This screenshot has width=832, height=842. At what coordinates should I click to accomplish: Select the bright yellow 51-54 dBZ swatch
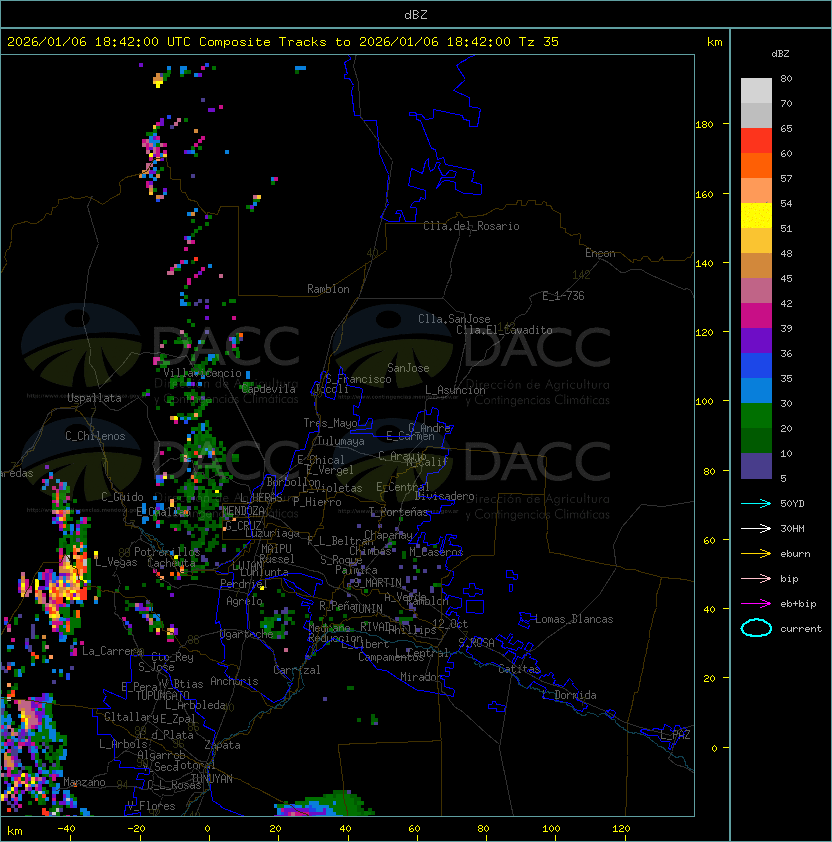point(756,215)
